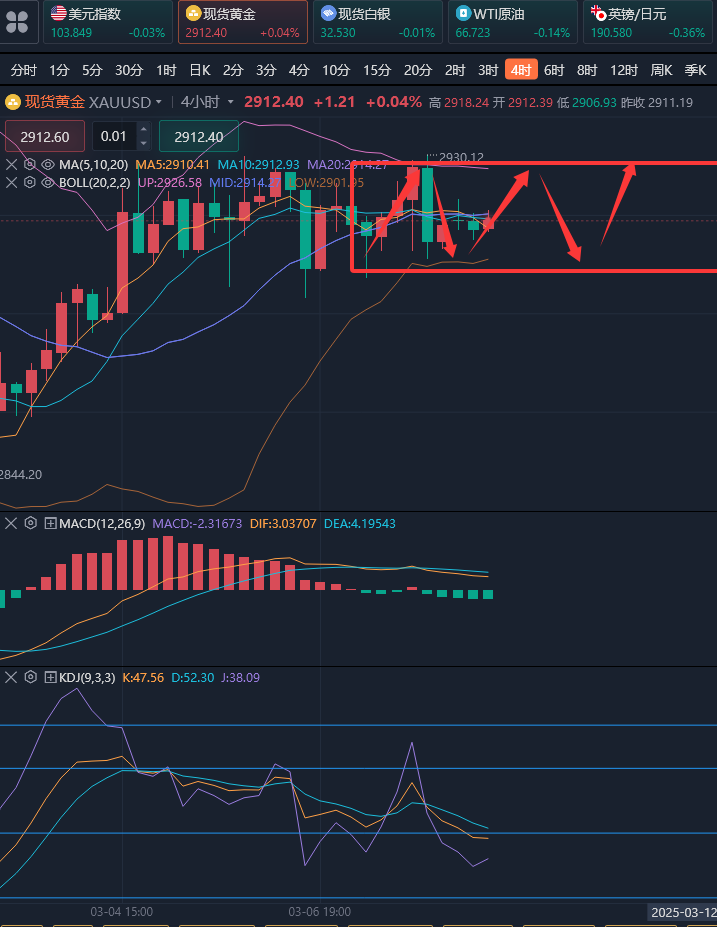717x927 pixels.
Task: Switch to the 2分 timeframe
Action: [x=233, y=70]
